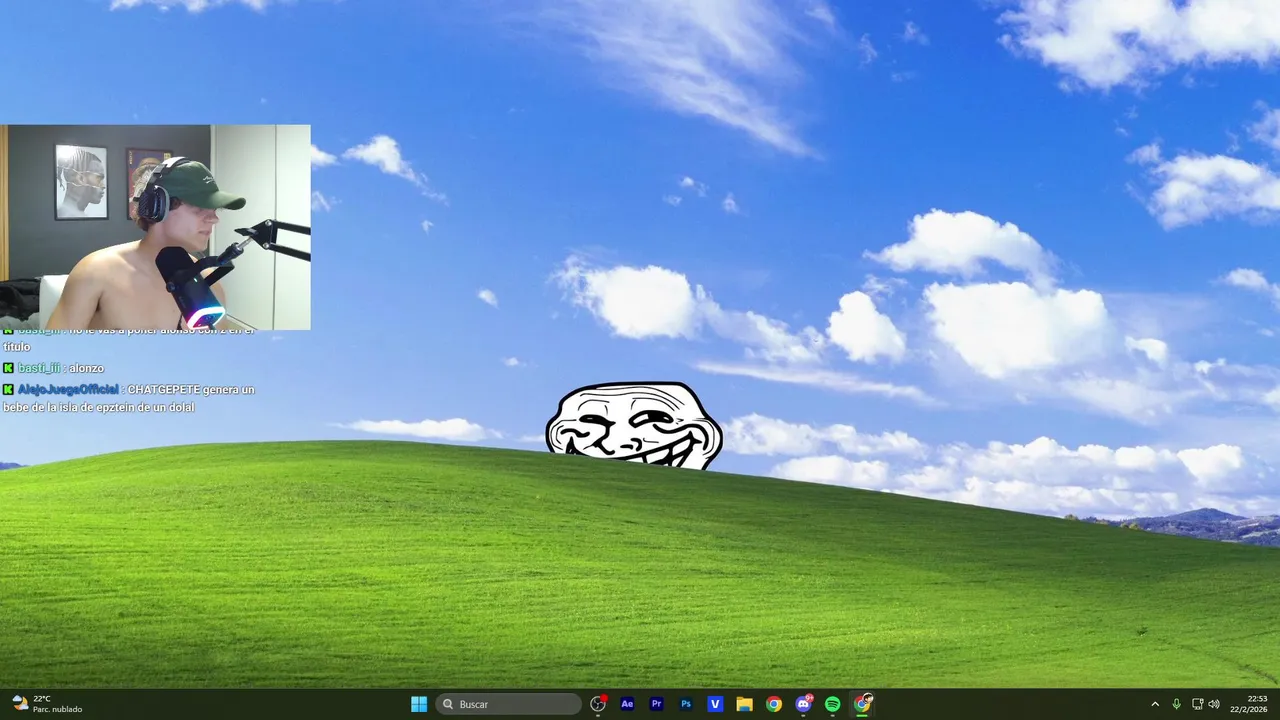Click the green microphone tray icon
Viewport: 1280px width, 720px height.
(x=1176, y=704)
